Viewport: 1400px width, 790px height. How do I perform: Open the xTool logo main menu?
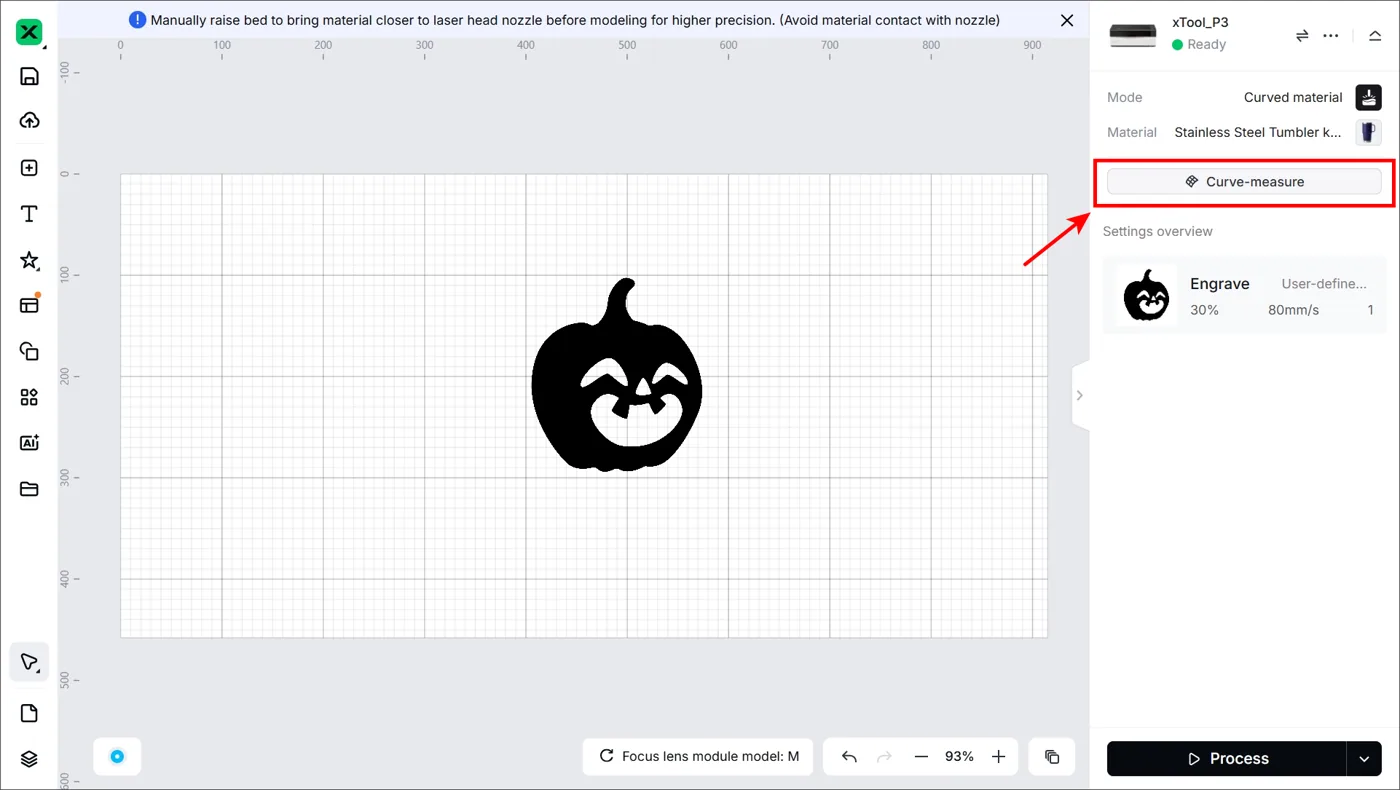[x=29, y=33]
